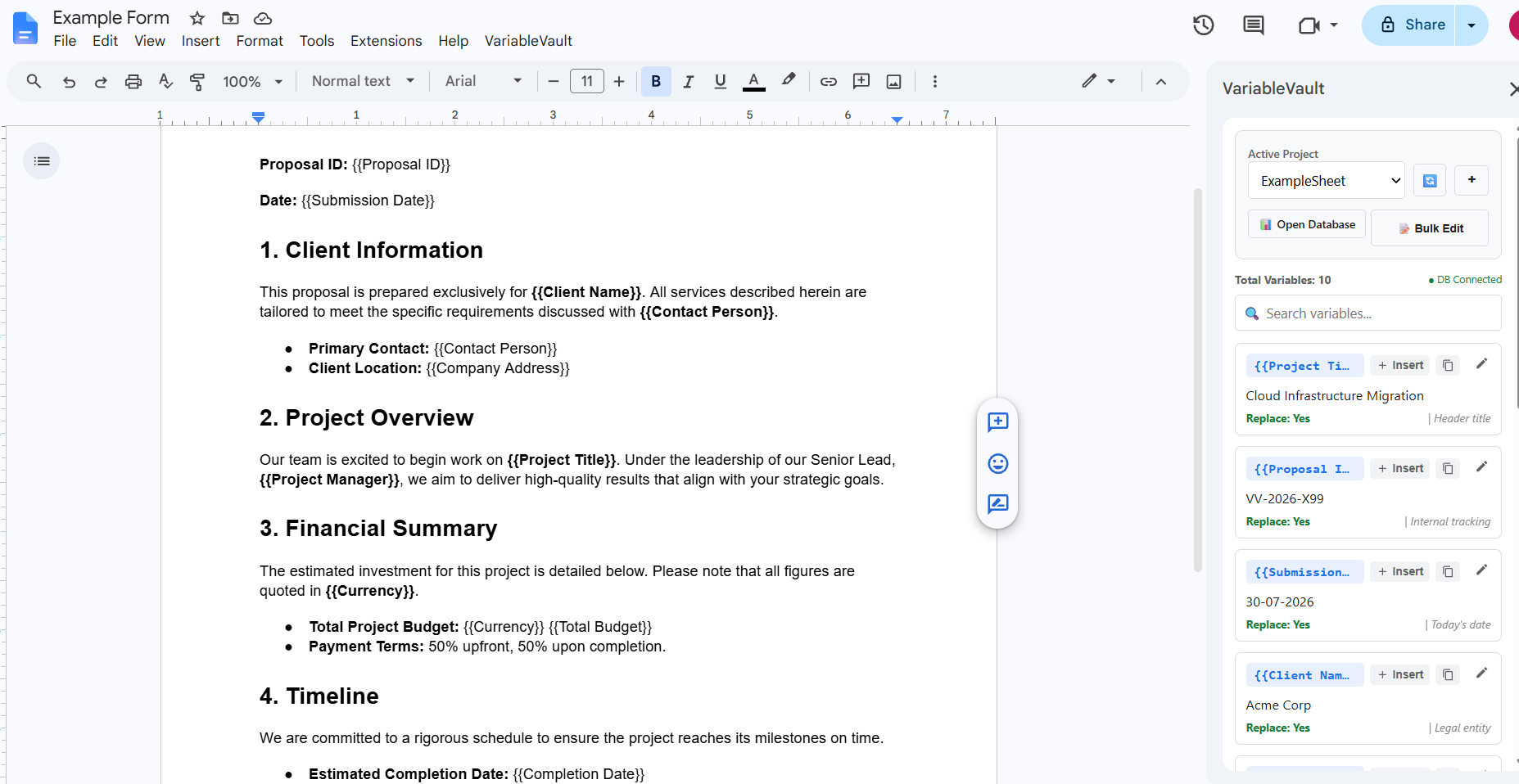Edit the Project Title variable
This screenshot has height=784, width=1519.
click(x=1481, y=364)
